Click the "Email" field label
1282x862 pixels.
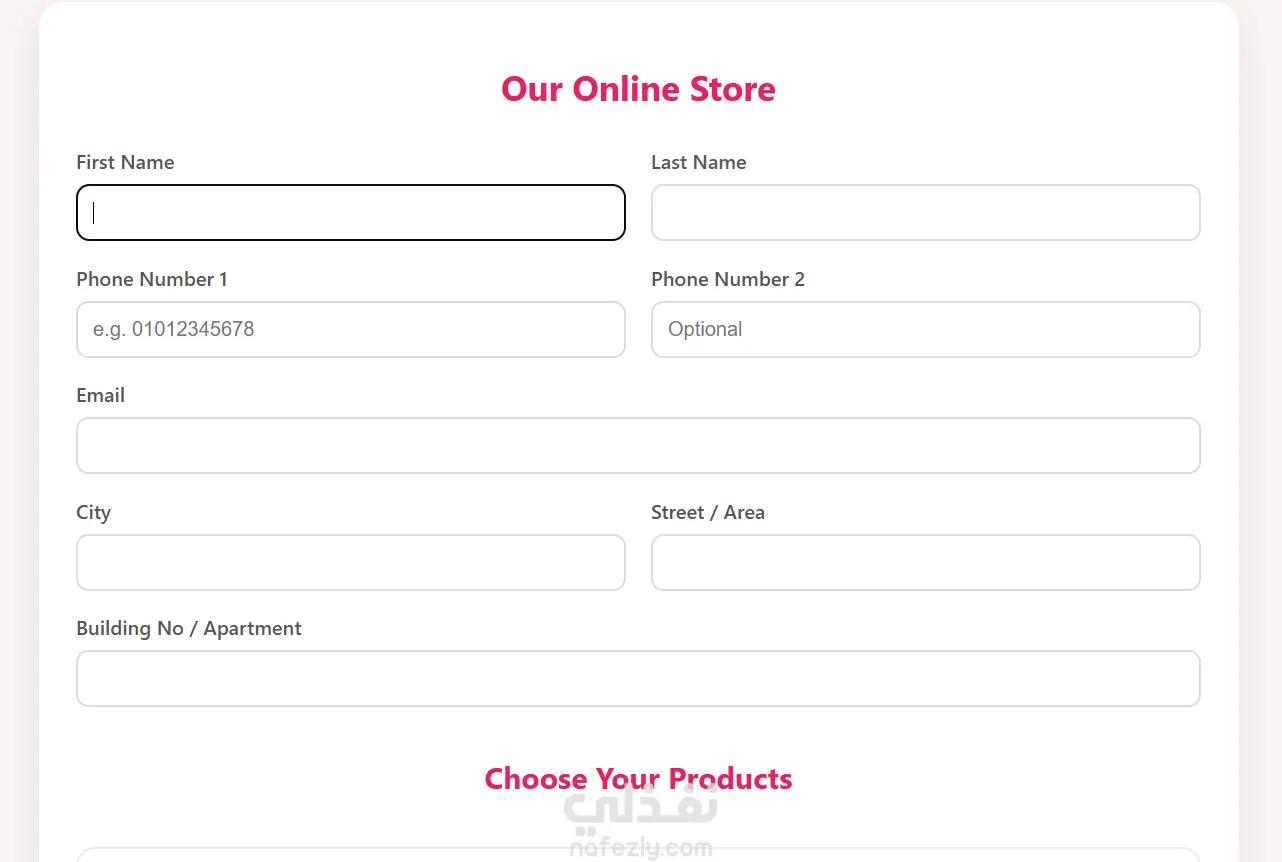(x=100, y=395)
